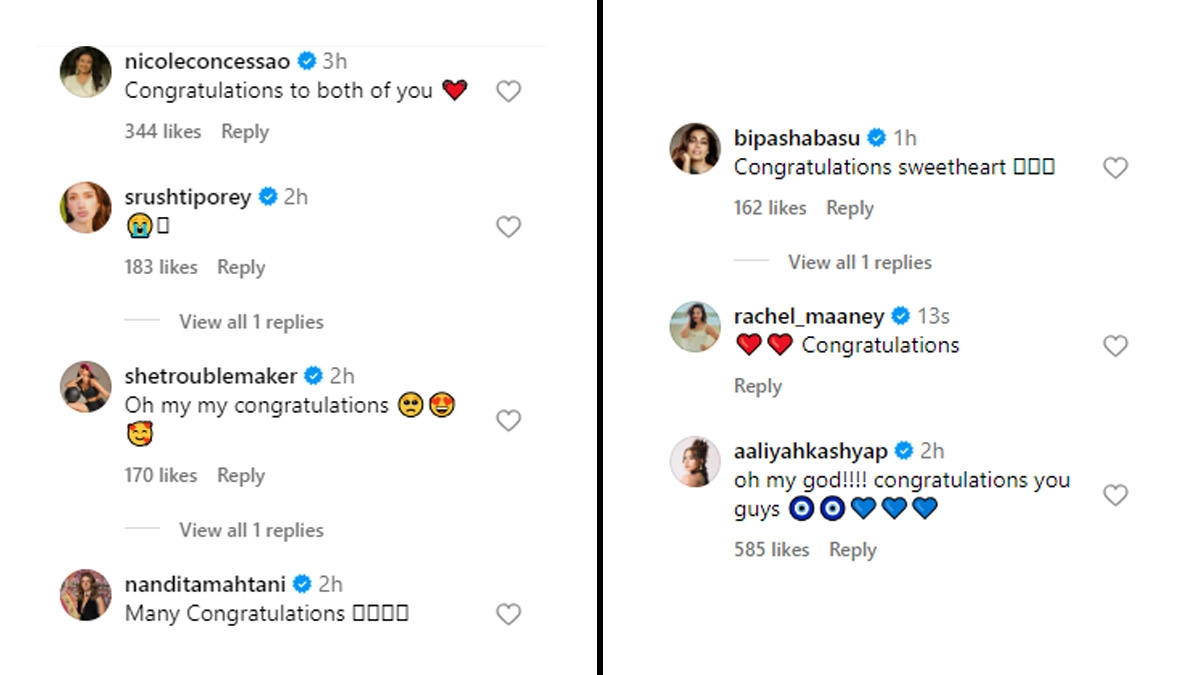
Task: Like nicoleconcessao's comment with the heart
Action: (x=509, y=92)
